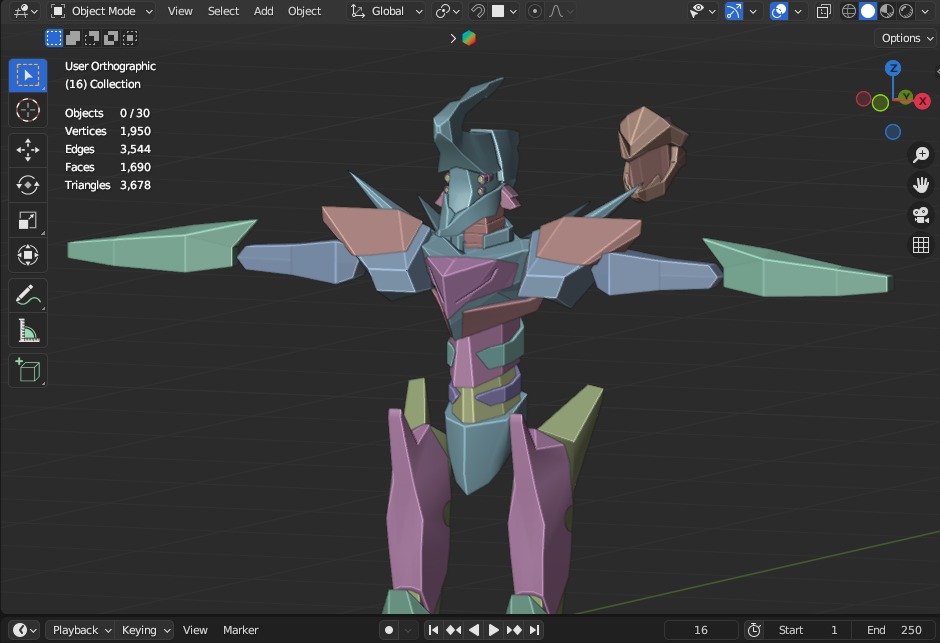Open the pivot point dropdown
Viewport: 940px width, 643px height.
pyautogui.click(x=447, y=11)
